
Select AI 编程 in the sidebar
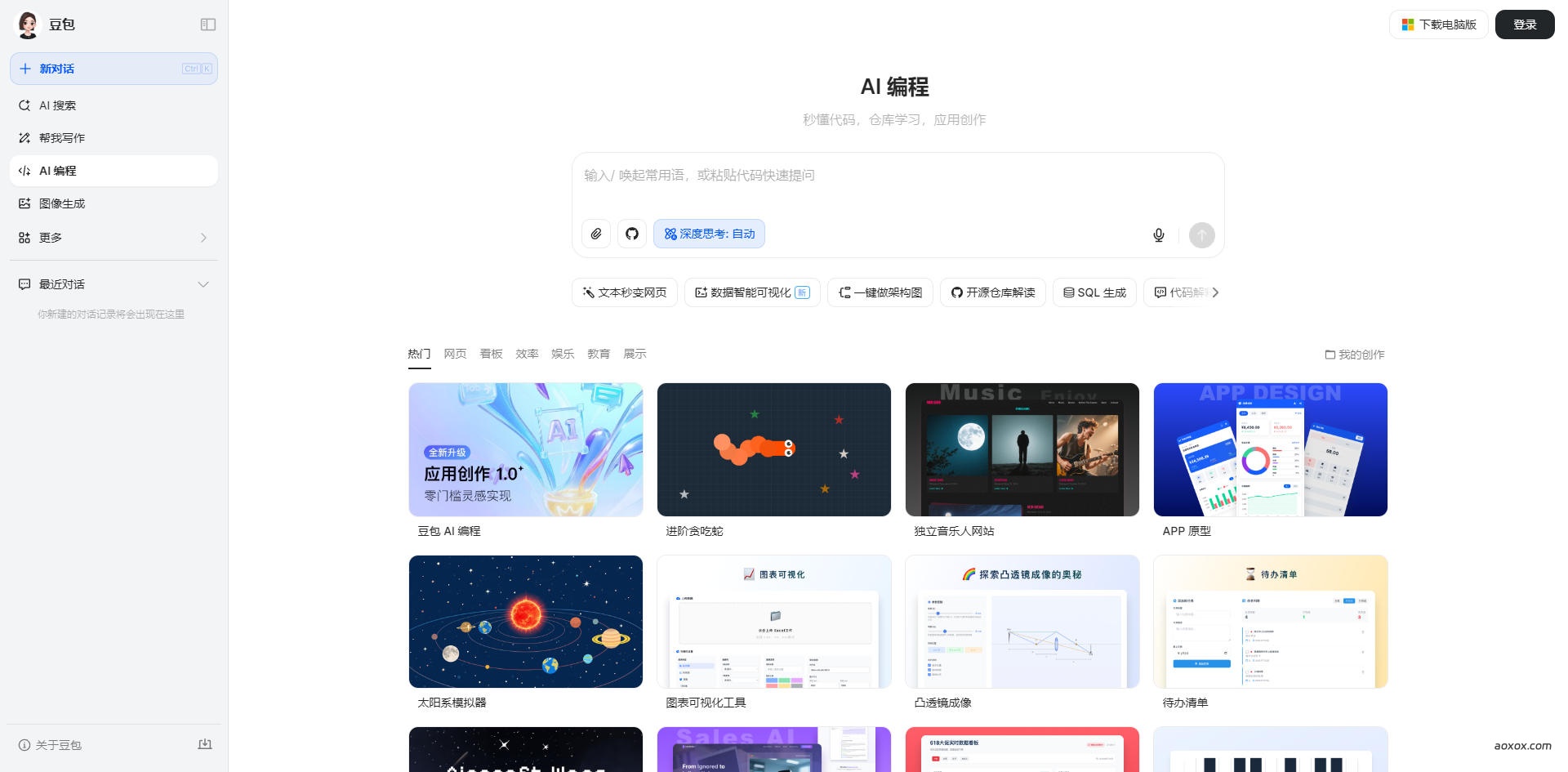point(114,171)
